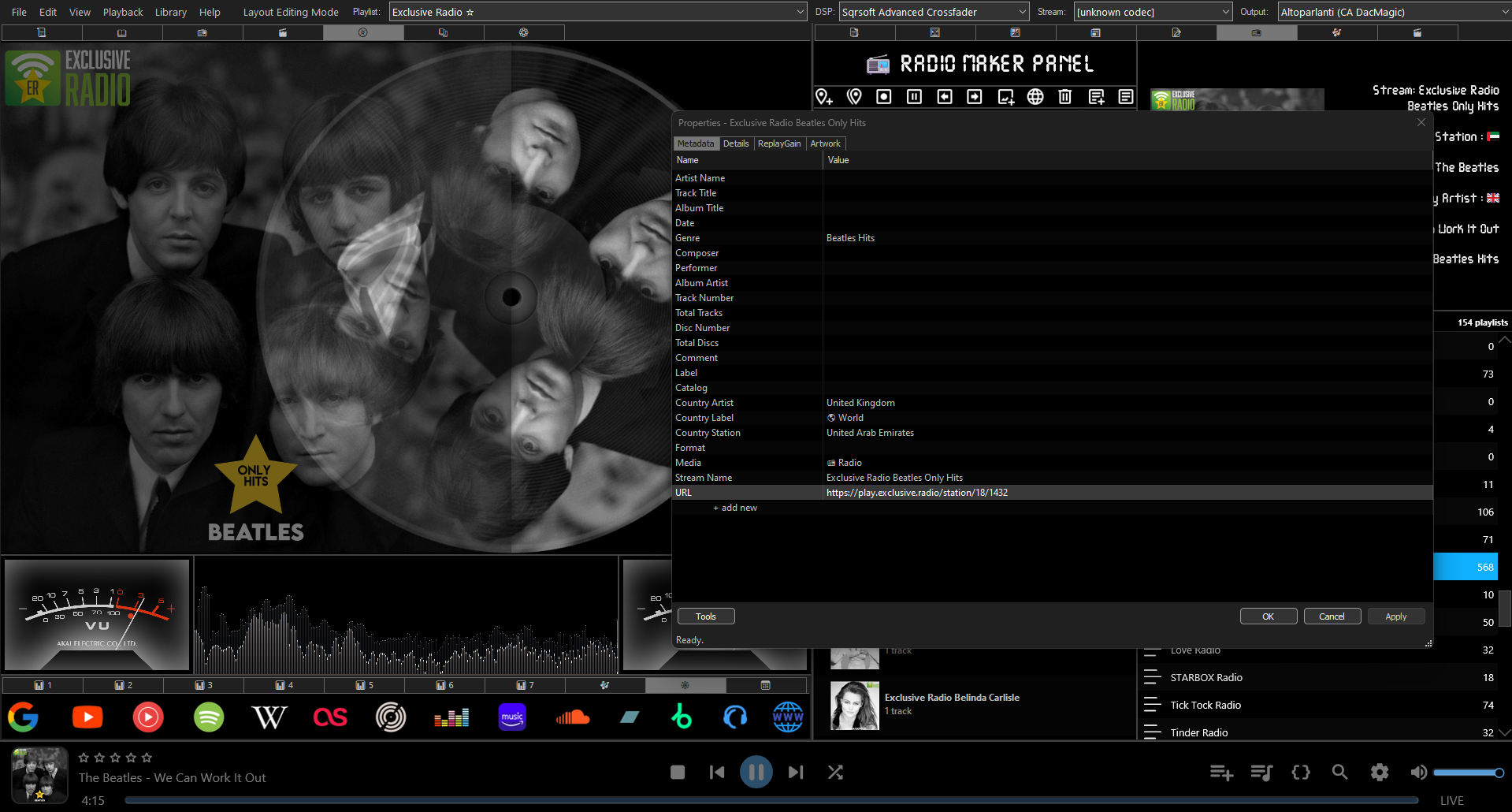Click the record icon in Radio Maker Panel
The image size is (1512, 812).
point(884,96)
